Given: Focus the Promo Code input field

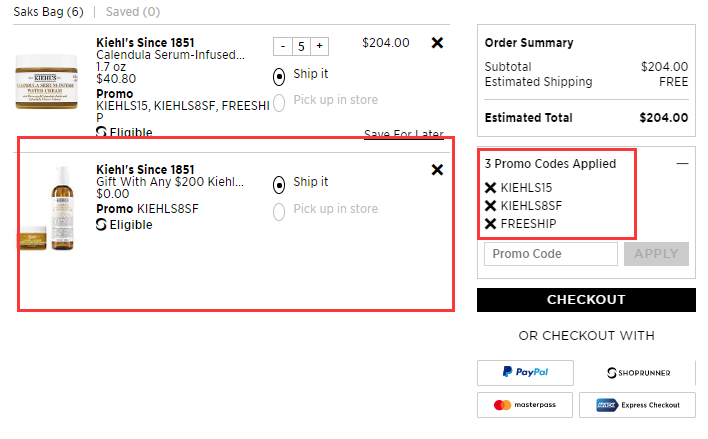Looking at the screenshot, I should 551,254.
